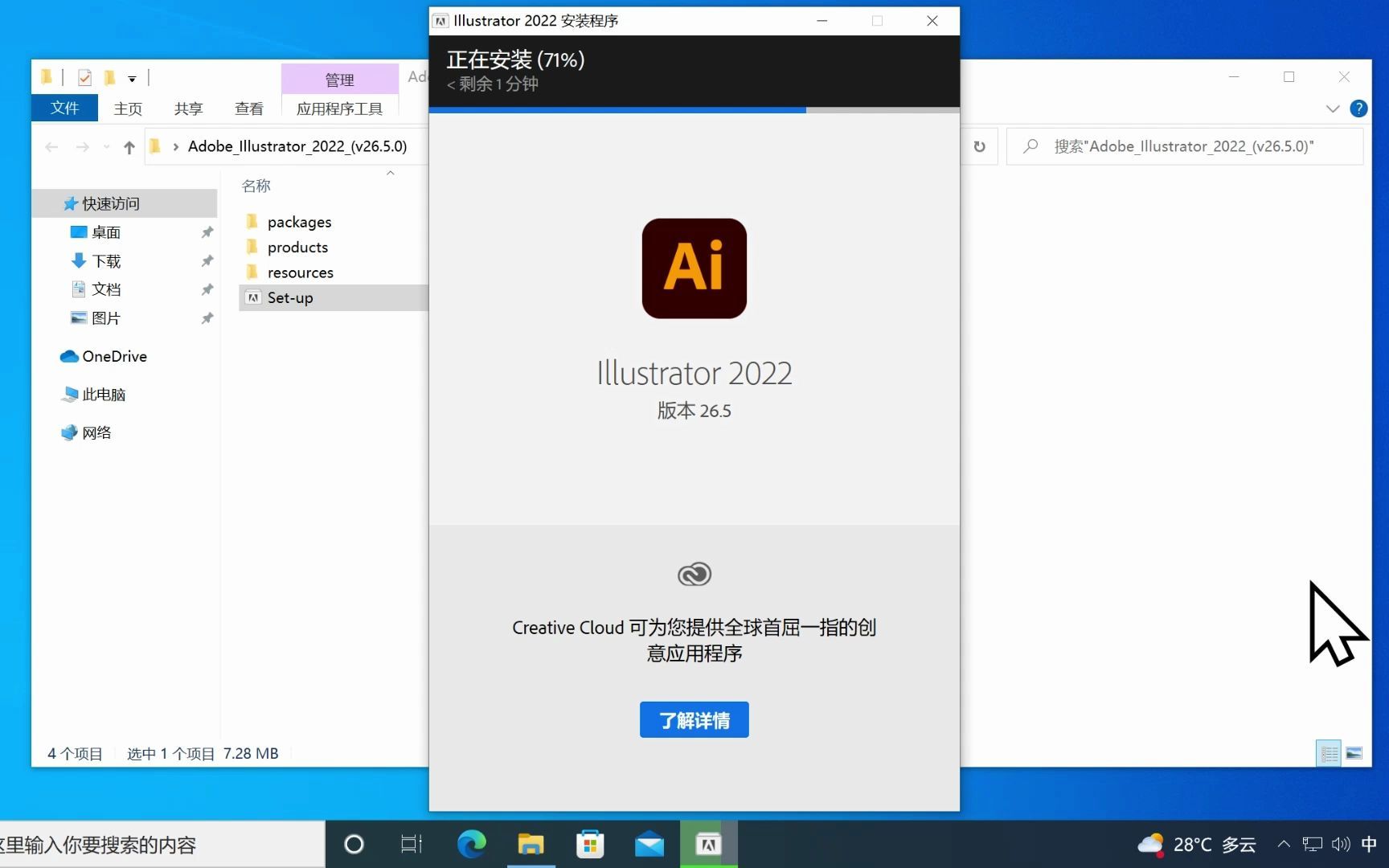
Task: Close the Illustrator 2022 installer window
Action: (932, 21)
